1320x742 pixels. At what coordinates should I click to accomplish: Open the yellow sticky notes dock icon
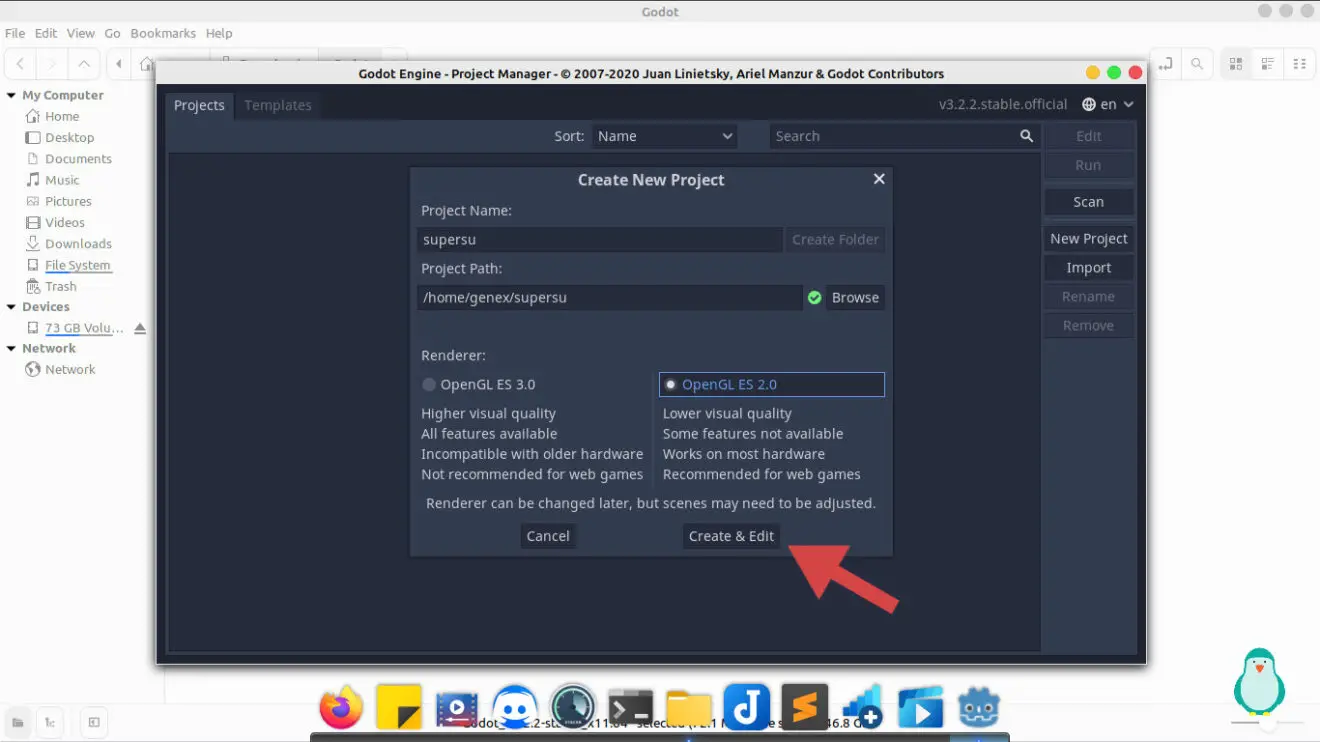click(x=399, y=708)
